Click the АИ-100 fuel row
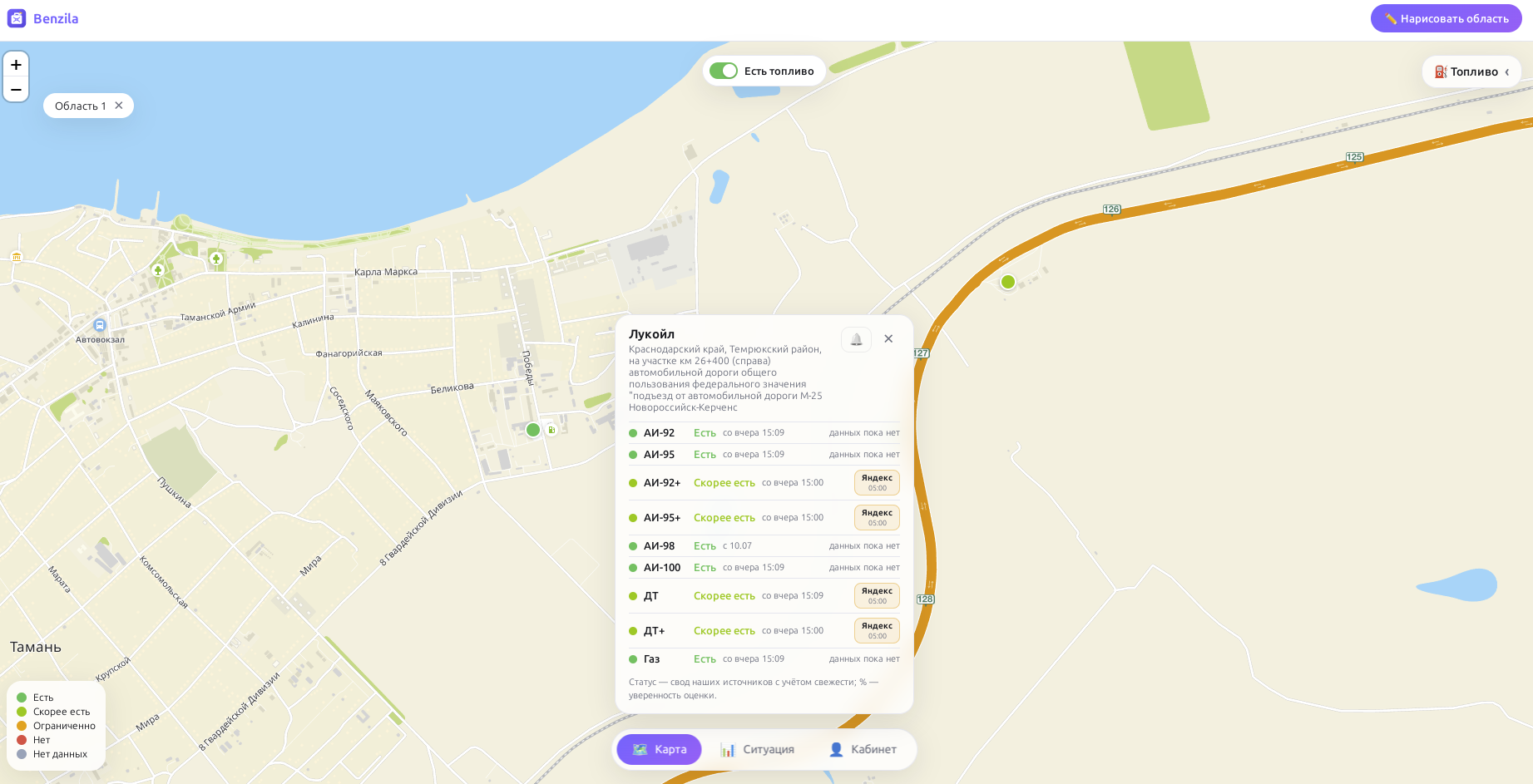 point(764,567)
